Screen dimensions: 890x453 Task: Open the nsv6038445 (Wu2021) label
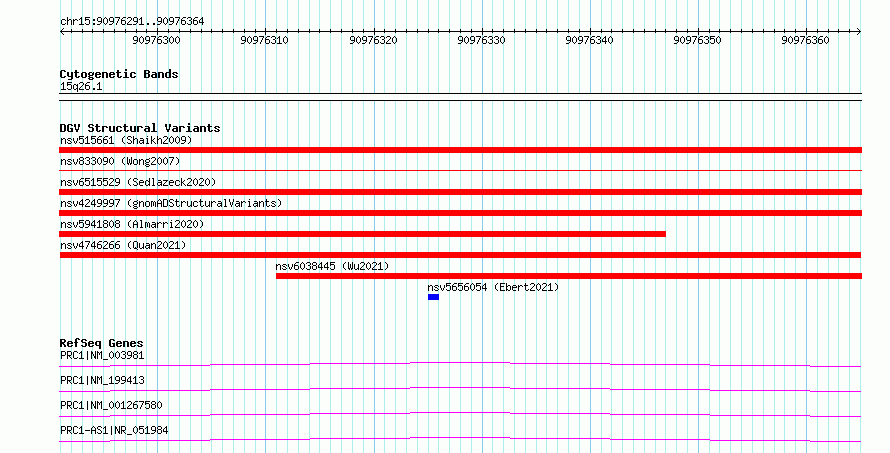(332, 266)
